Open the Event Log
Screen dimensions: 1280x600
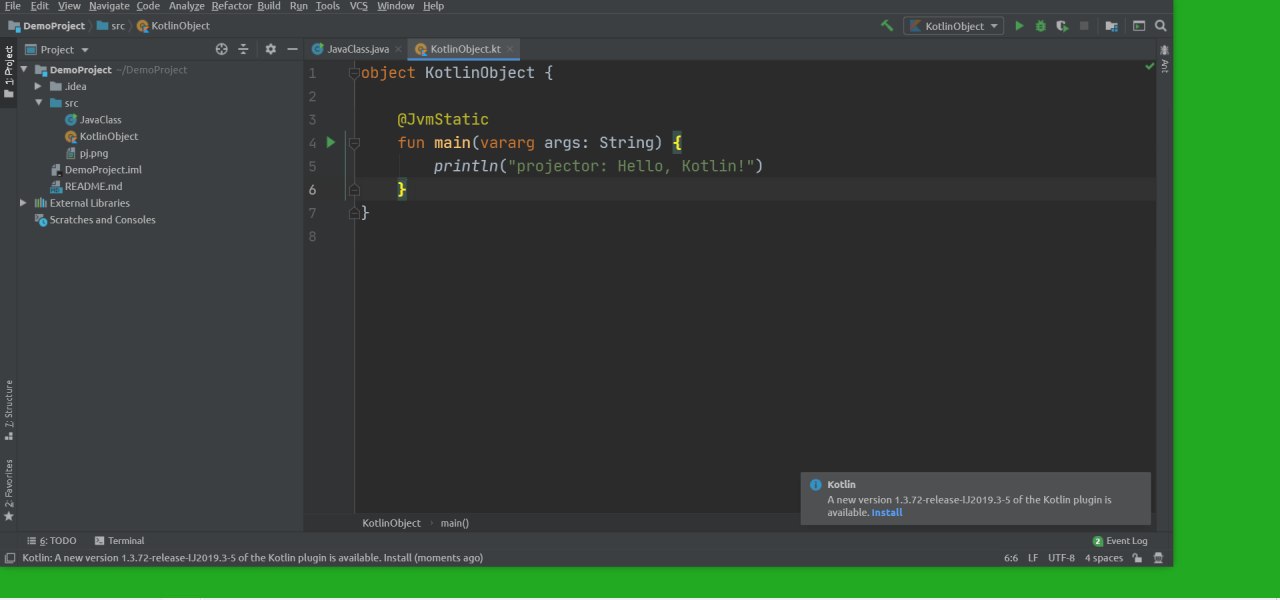click(x=1120, y=541)
